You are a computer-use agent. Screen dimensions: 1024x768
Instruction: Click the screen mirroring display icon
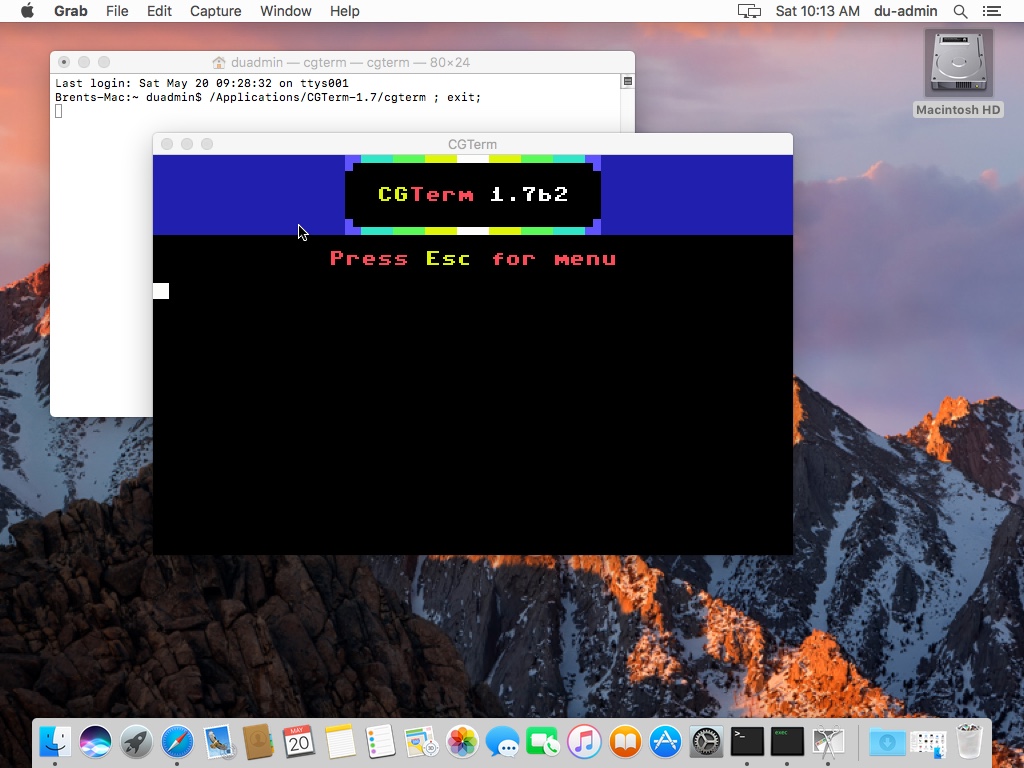(x=749, y=11)
